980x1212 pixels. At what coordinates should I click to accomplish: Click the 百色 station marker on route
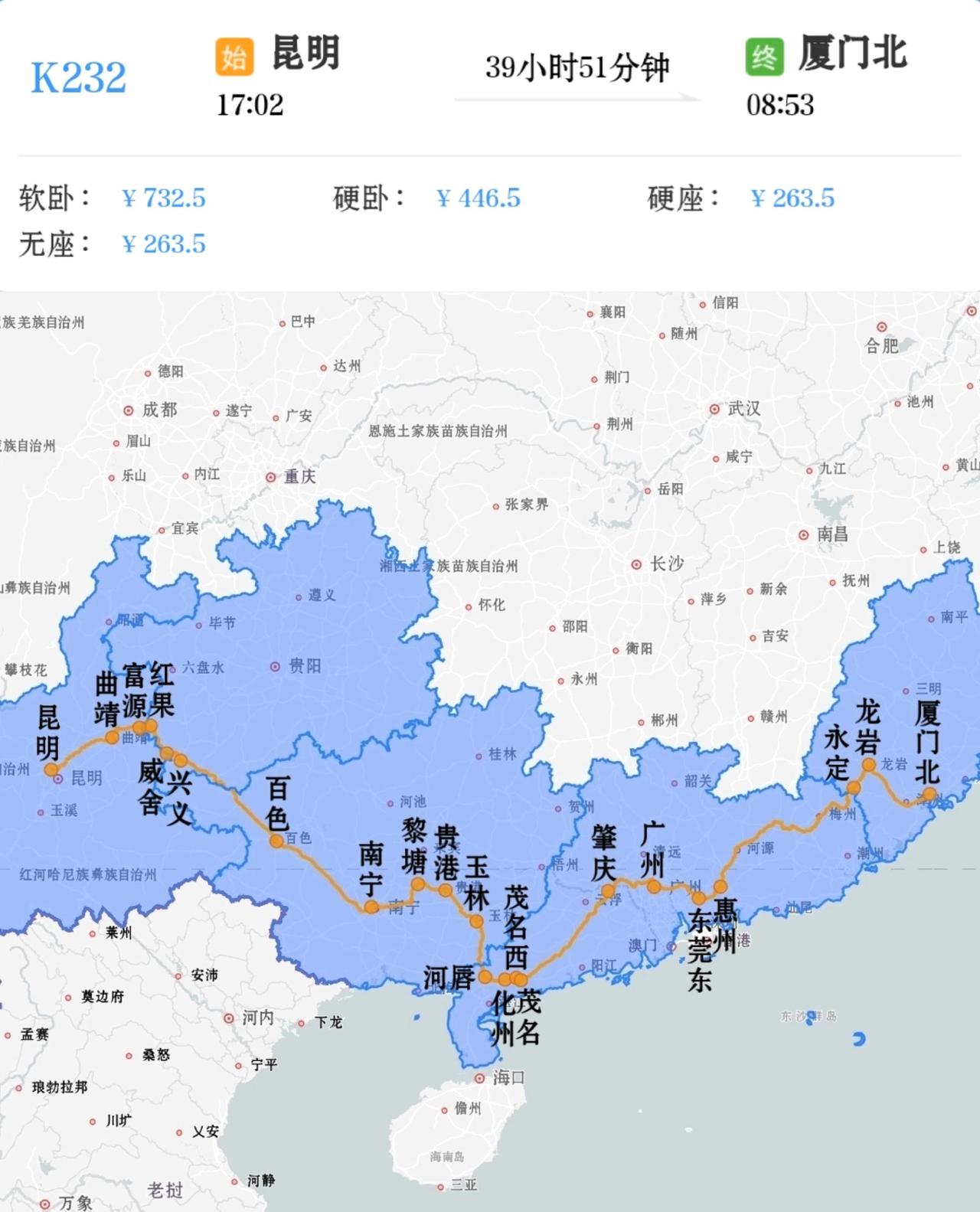(276, 841)
